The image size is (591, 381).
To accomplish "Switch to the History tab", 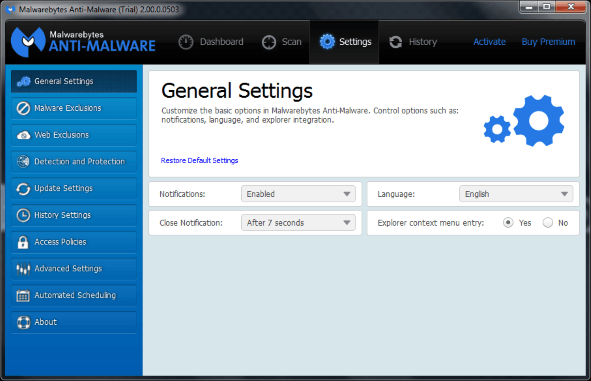I will click(x=413, y=42).
